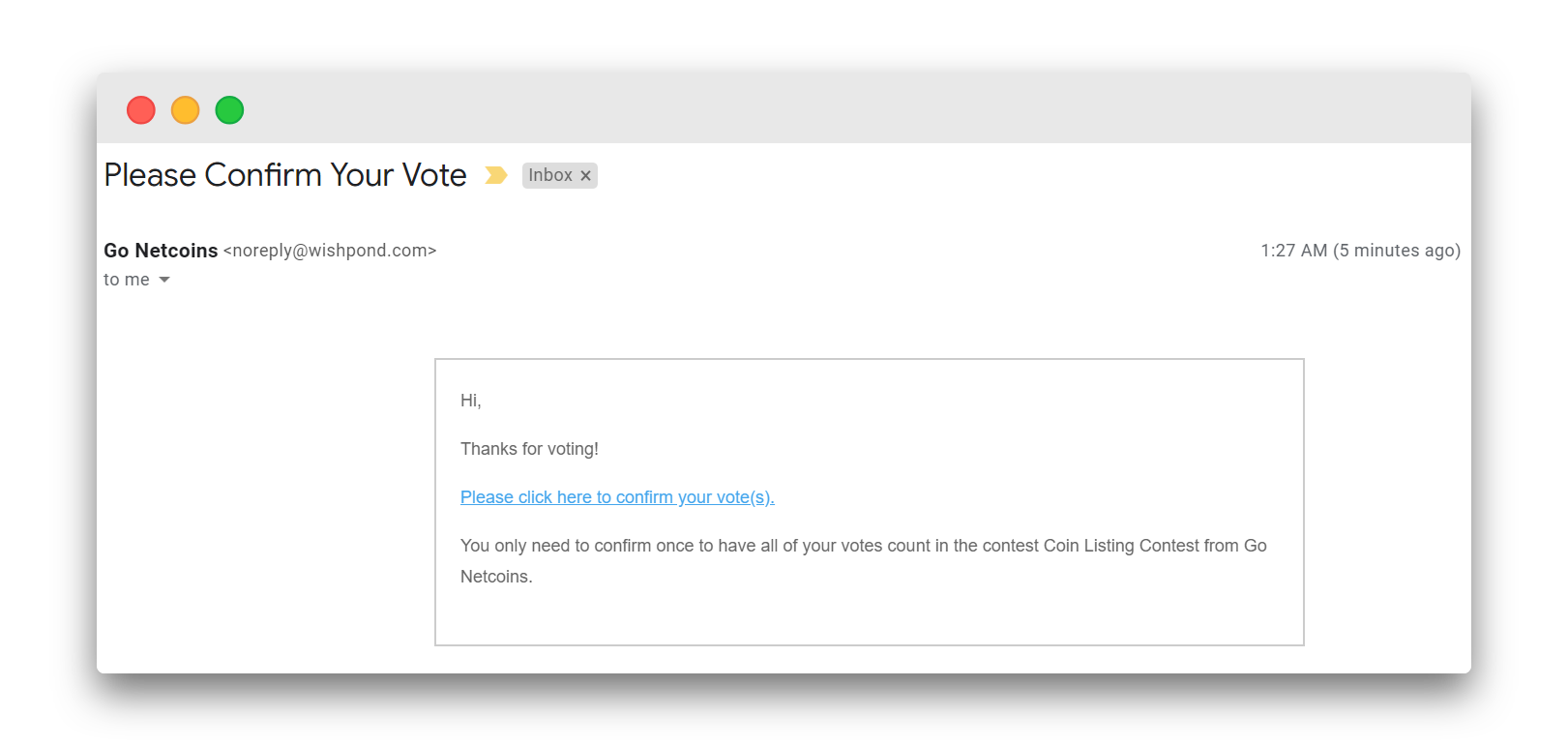Screen dimensions: 1568x746
Task: Remove the Inbox label with the x
Action: point(585,176)
